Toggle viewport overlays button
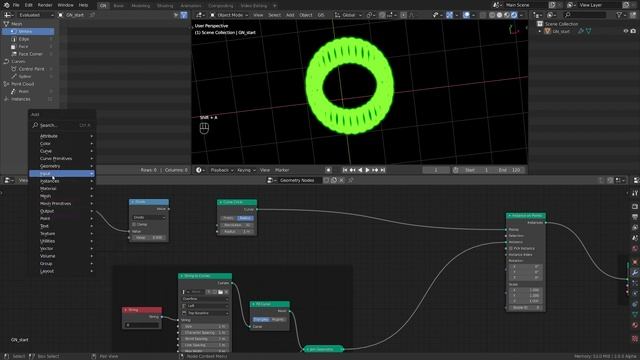Viewport: 640px width, 360px height. point(466,15)
